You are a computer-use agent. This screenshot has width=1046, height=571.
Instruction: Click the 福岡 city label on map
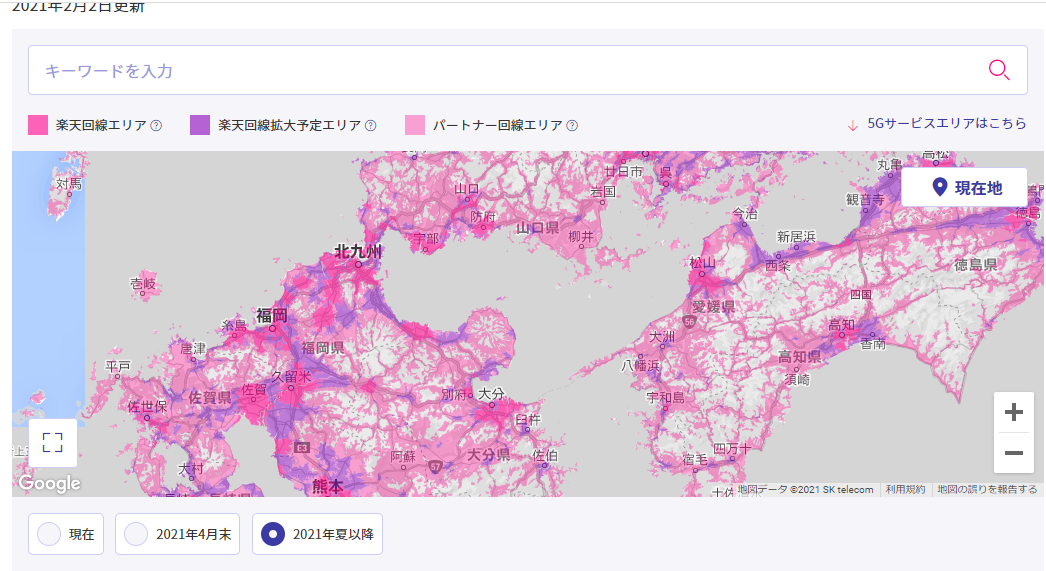click(272, 315)
